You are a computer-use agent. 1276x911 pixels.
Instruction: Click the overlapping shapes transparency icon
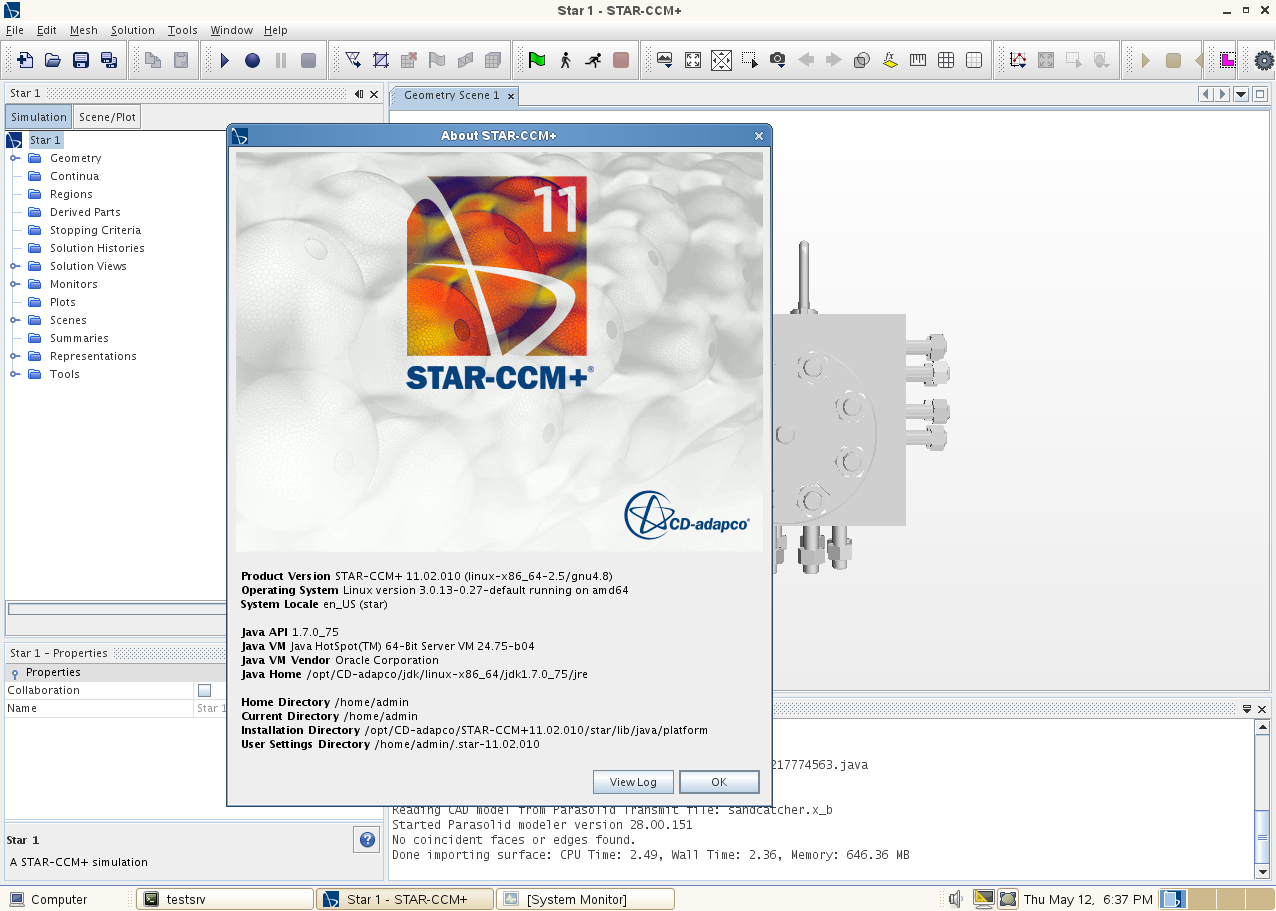861,60
